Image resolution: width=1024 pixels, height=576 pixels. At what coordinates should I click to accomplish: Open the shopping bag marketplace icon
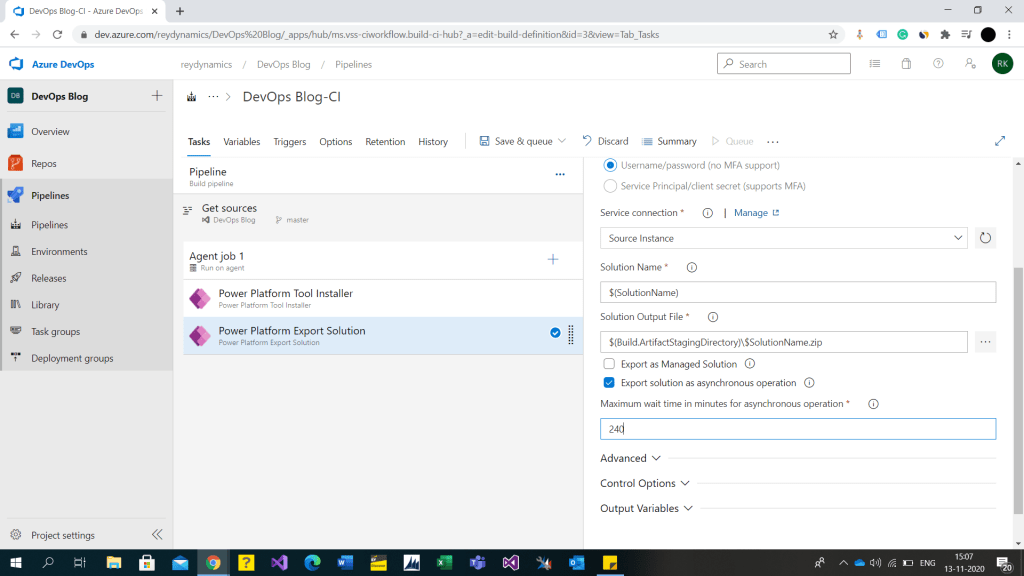tap(906, 64)
